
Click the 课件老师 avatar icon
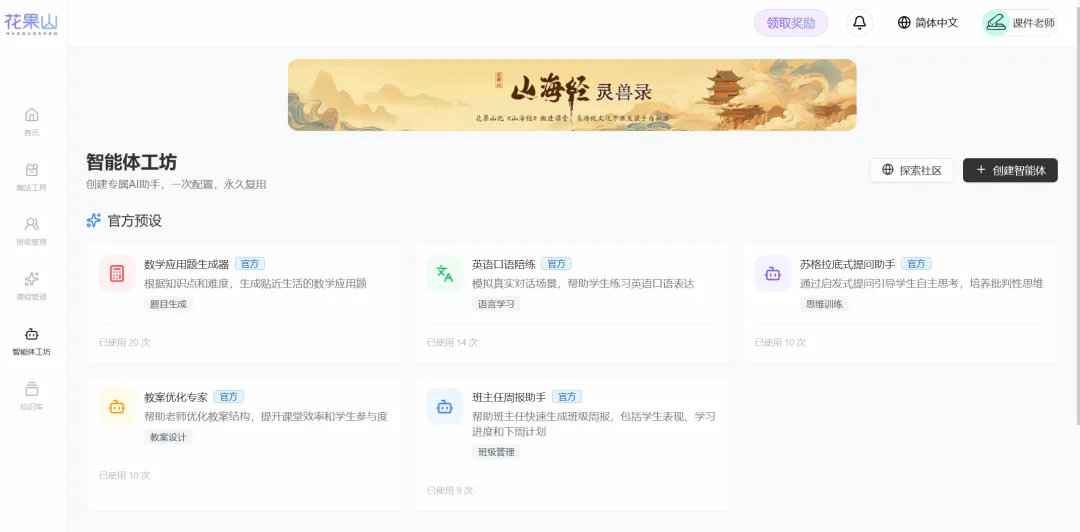click(995, 23)
